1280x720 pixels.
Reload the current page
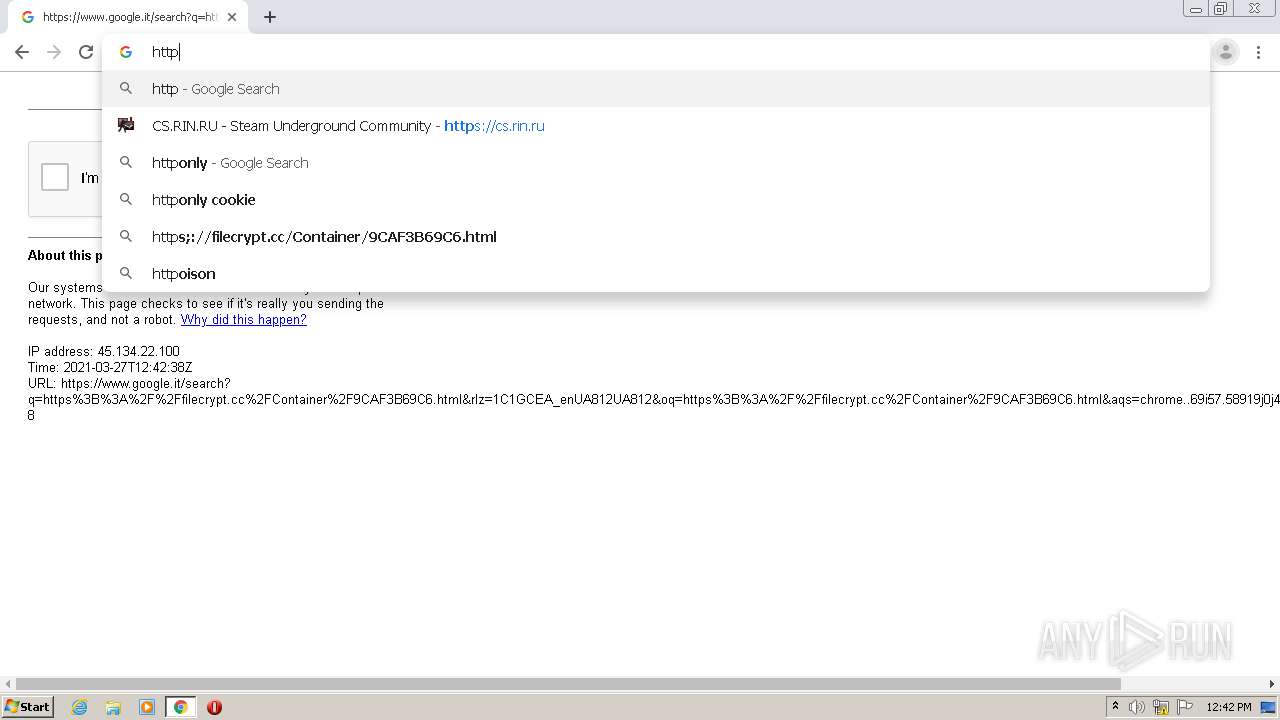click(x=86, y=52)
